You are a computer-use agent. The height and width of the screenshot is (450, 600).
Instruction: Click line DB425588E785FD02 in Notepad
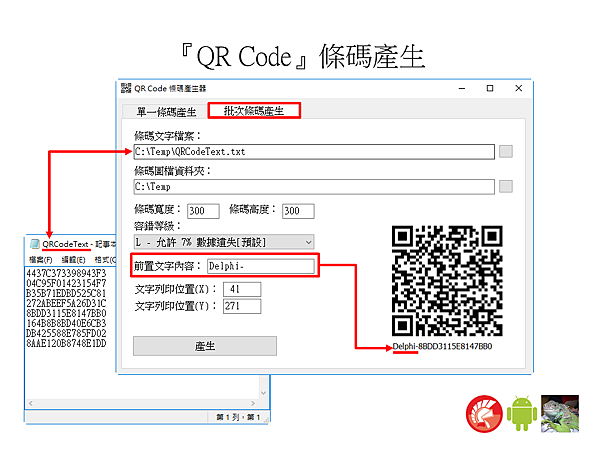click(x=66, y=333)
